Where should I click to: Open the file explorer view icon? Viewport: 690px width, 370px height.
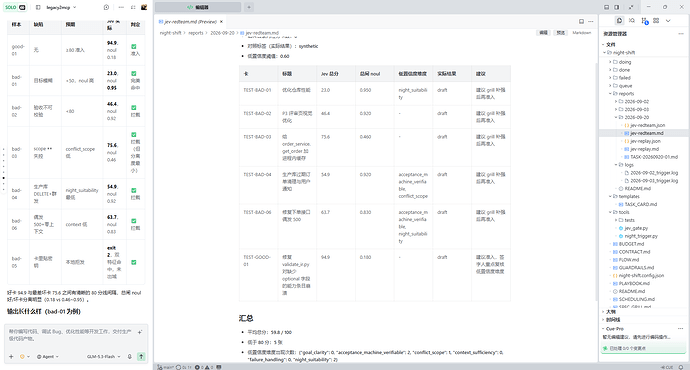(619, 21)
